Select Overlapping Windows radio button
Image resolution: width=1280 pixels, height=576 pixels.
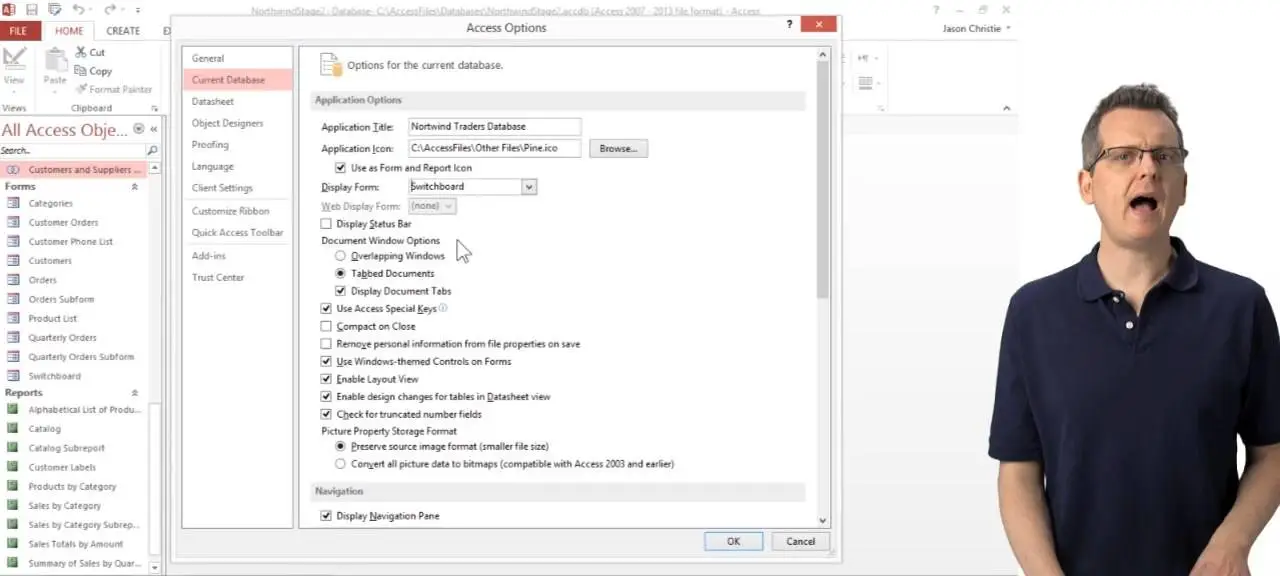point(341,256)
